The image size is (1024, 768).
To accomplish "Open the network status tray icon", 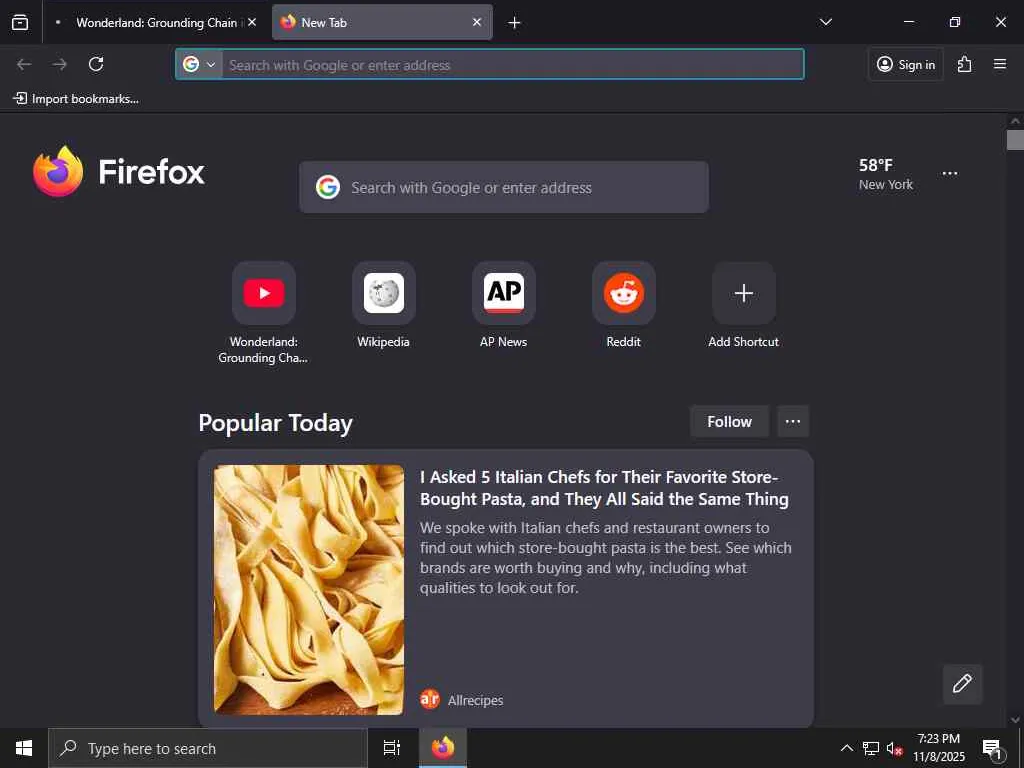I will click(x=871, y=748).
